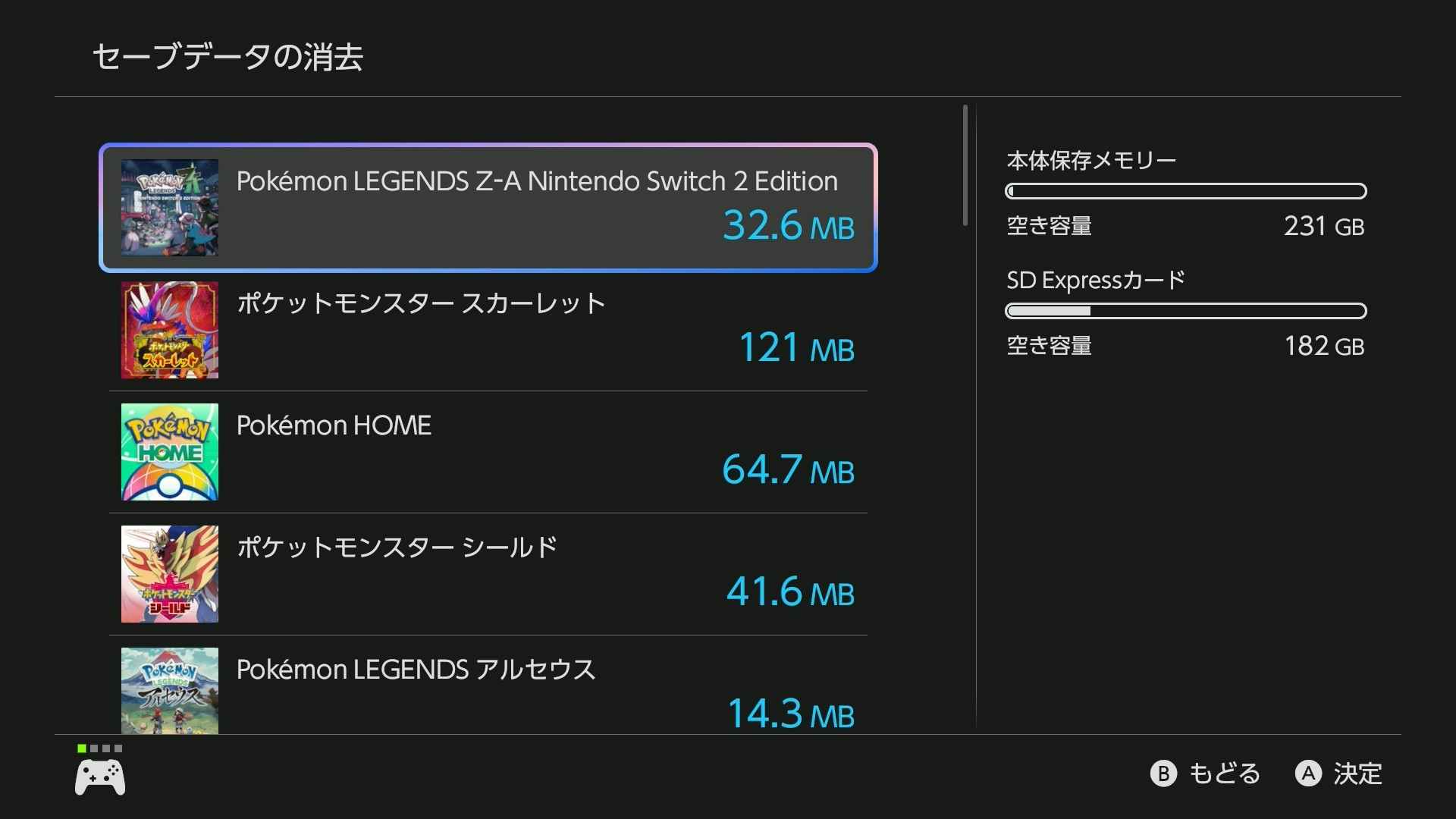1456x819 pixels.
Task: Click the Pokémon LEGENDS Arceus game icon
Action: coord(170,690)
